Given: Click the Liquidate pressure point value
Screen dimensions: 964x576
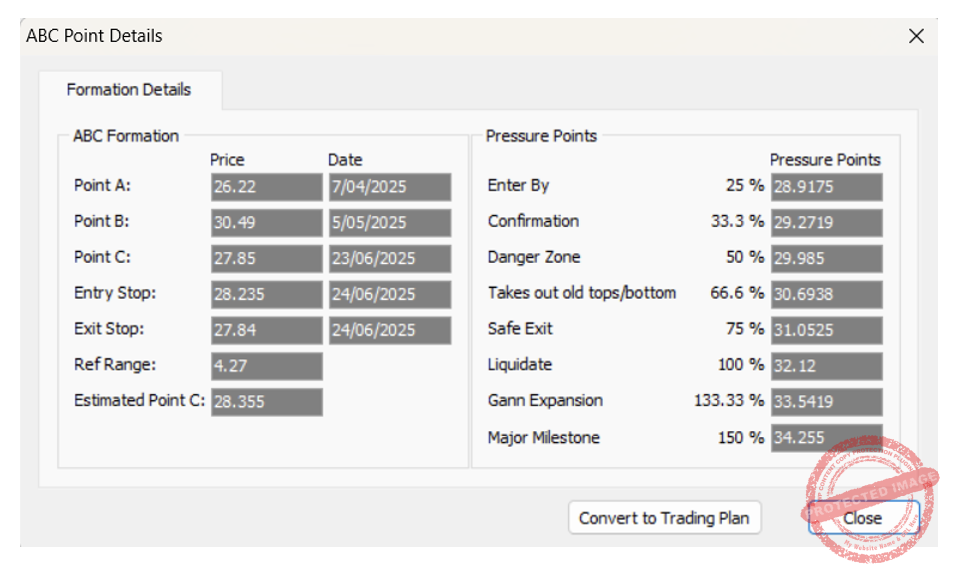Looking at the screenshot, I should (826, 366).
